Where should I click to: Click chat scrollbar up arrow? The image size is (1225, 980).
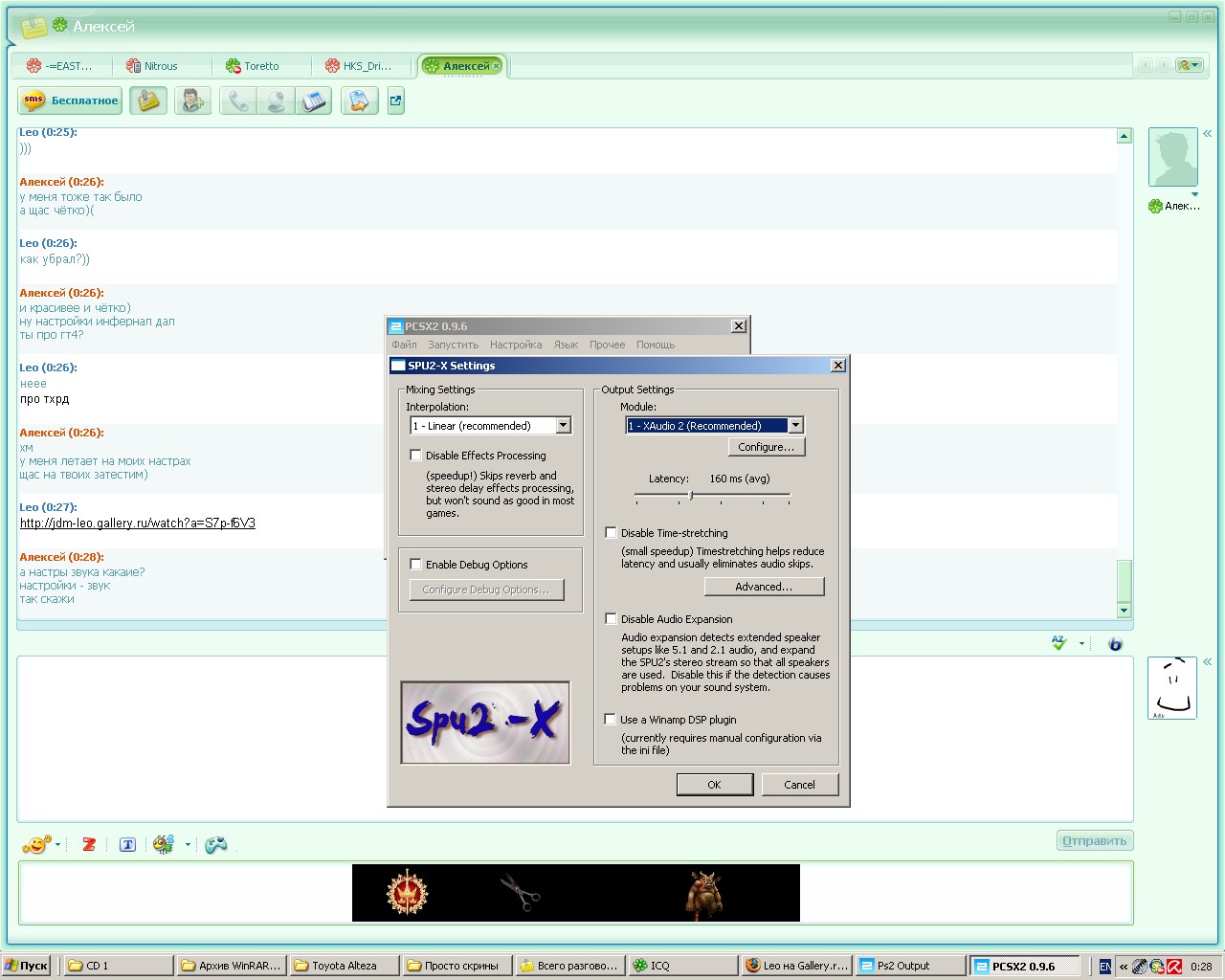point(1125,136)
